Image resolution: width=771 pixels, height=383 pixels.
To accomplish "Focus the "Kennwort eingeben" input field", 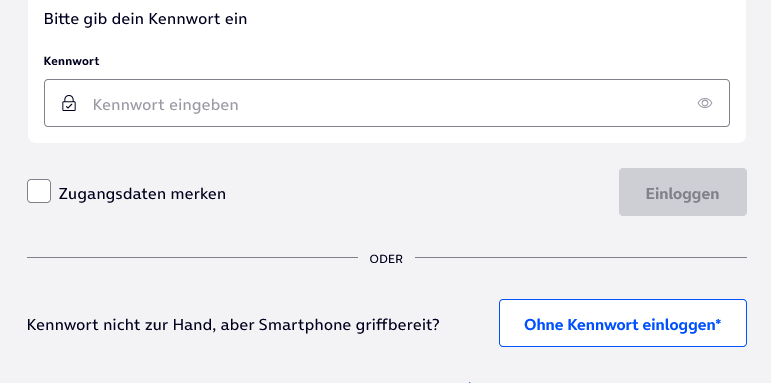I will [x=386, y=103].
